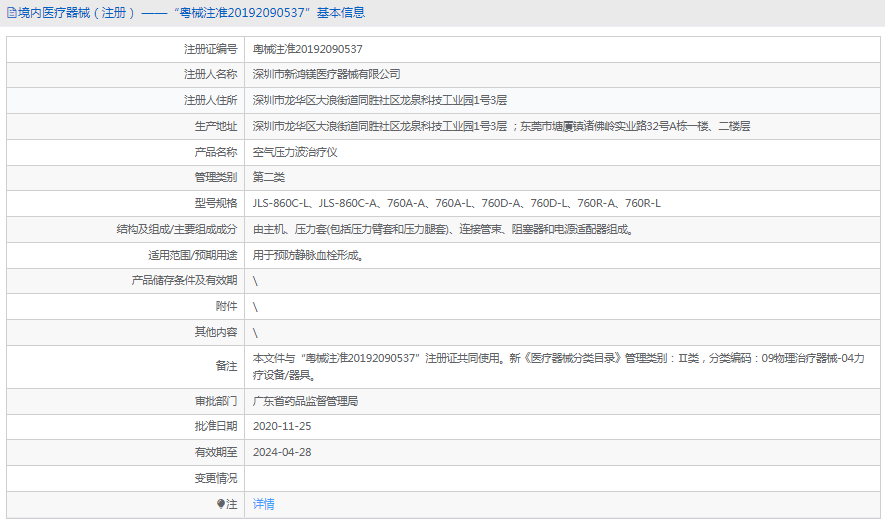This screenshot has width=885, height=525.
Task: Select product name 空气压力波治疗仪
Action: (295, 152)
